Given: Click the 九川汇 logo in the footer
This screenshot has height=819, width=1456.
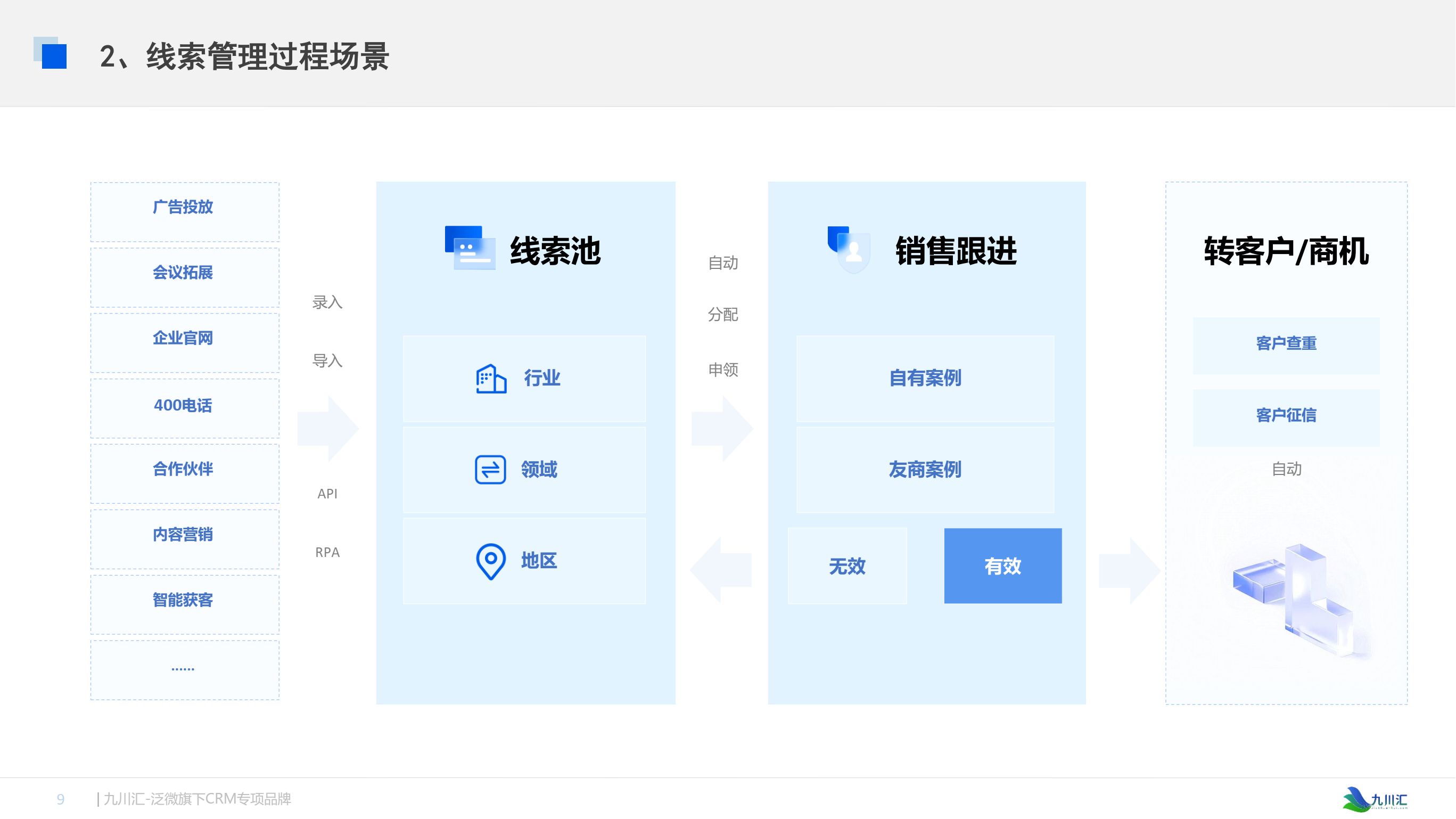Looking at the screenshot, I should pos(1375,799).
